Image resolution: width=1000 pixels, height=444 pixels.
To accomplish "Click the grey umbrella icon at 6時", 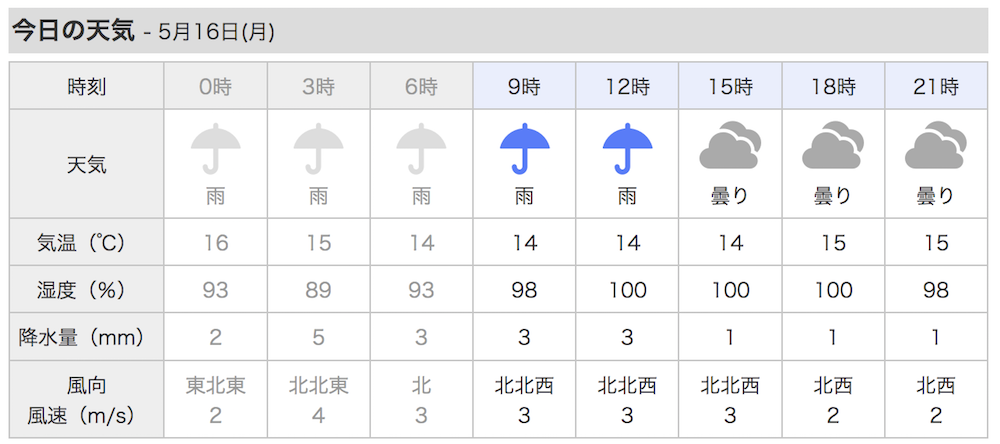I will (421, 149).
